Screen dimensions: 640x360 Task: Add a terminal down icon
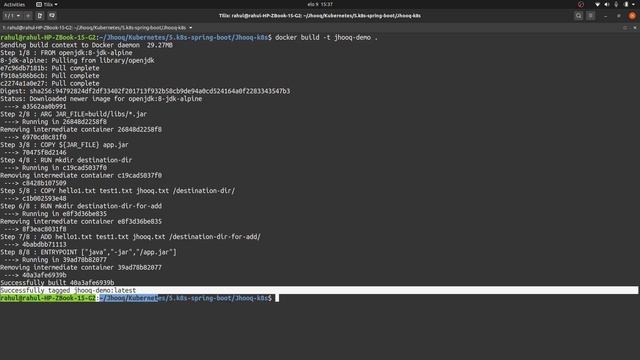click(52, 16)
